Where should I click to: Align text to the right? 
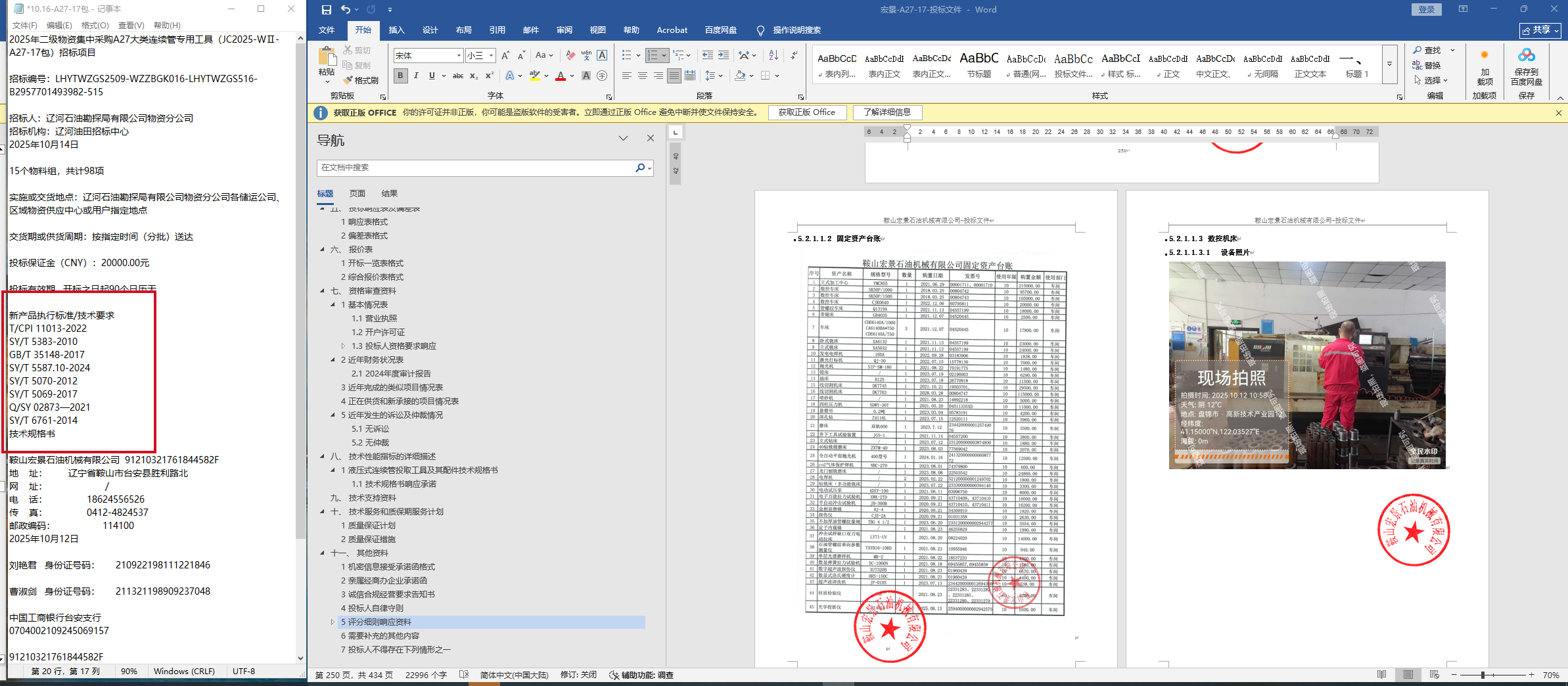pyautogui.click(x=658, y=76)
